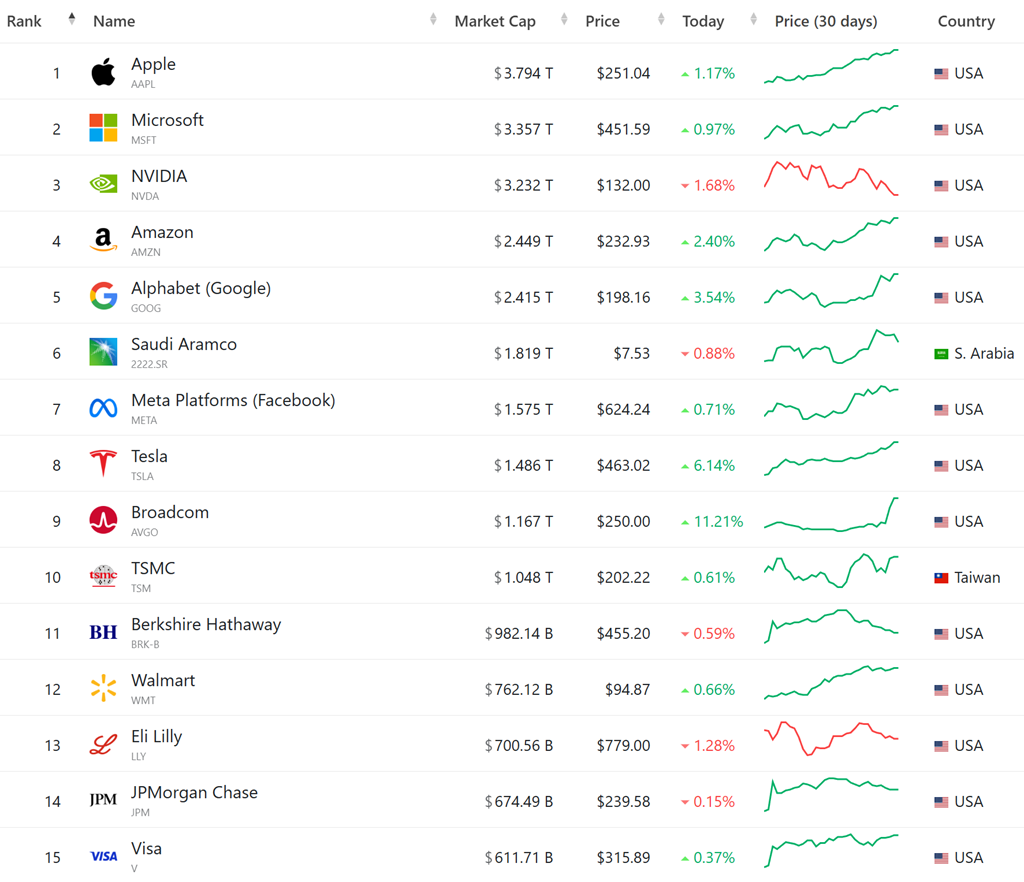Click the NVIDIA green eye logo
Viewport: 1024px width, 882px height.
pos(103,184)
